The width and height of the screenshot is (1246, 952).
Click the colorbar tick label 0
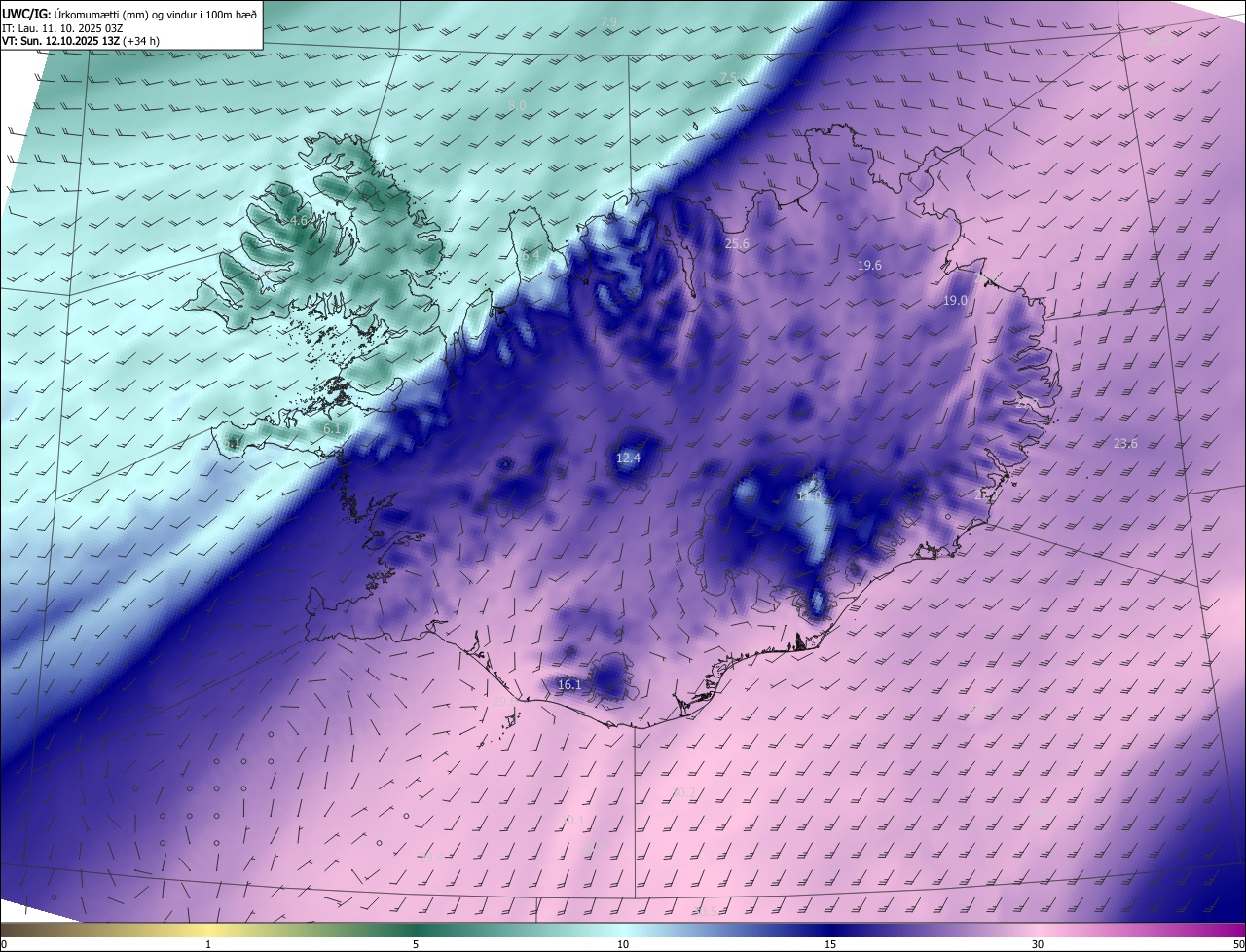(4, 944)
